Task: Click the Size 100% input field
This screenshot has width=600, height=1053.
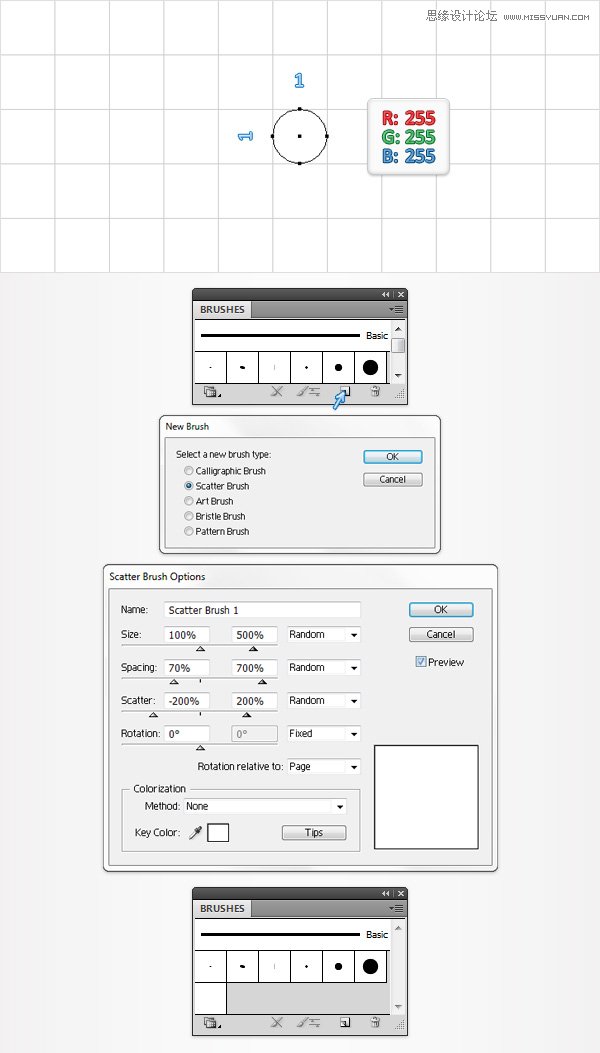Action: (187, 635)
